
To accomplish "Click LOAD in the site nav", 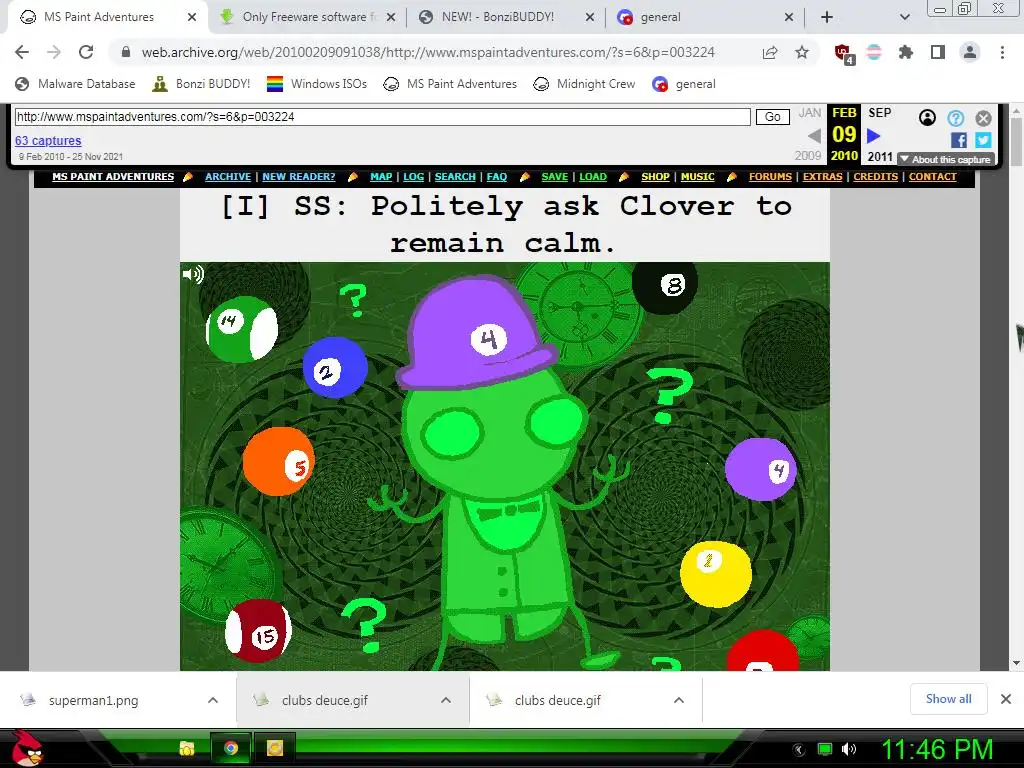I will [x=593, y=177].
